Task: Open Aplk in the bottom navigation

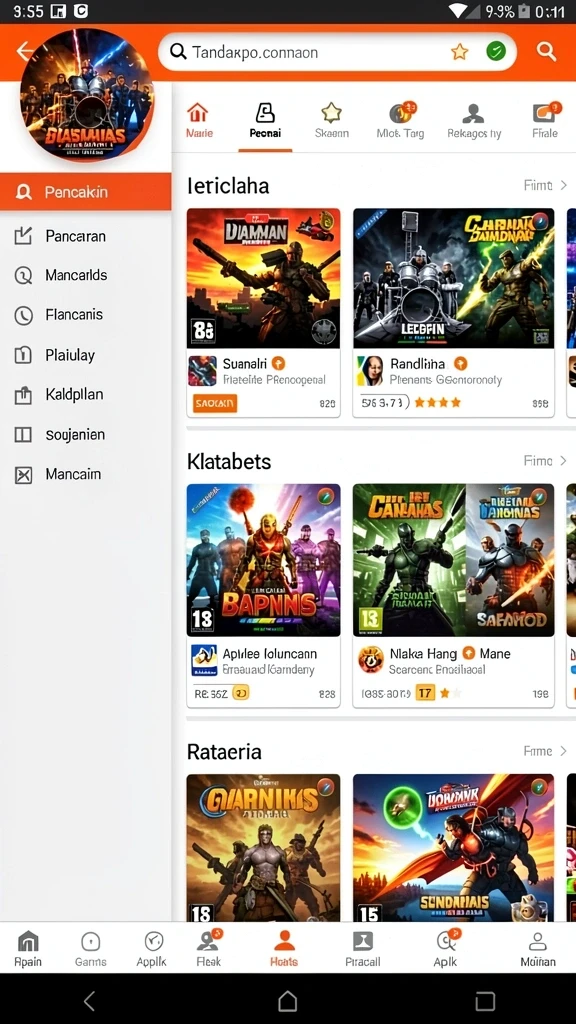Action: click(x=445, y=949)
